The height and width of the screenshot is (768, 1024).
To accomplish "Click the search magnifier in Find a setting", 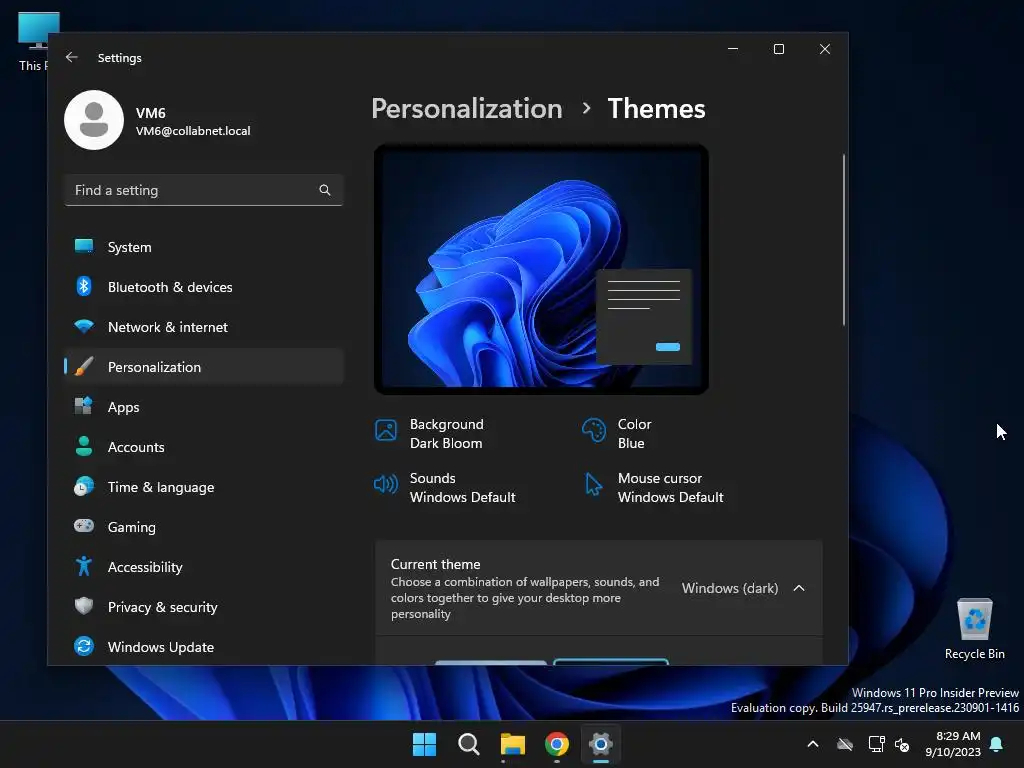I will click(x=325, y=190).
